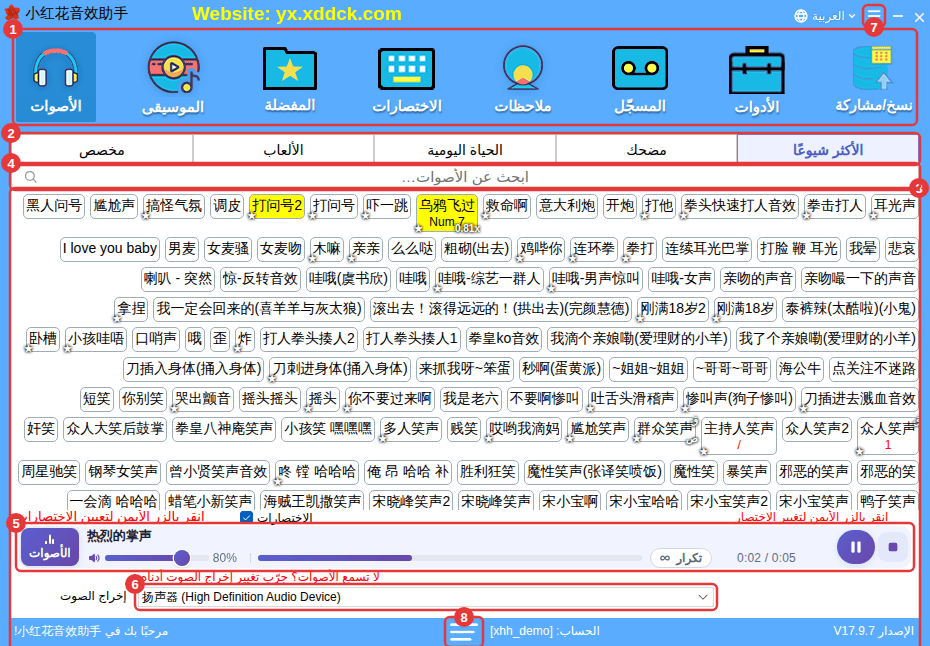Image resolution: width=930 pixels, height=646 pixels.
Task: Open the المفضلة favorites folder
Action: tap(290, 77)
